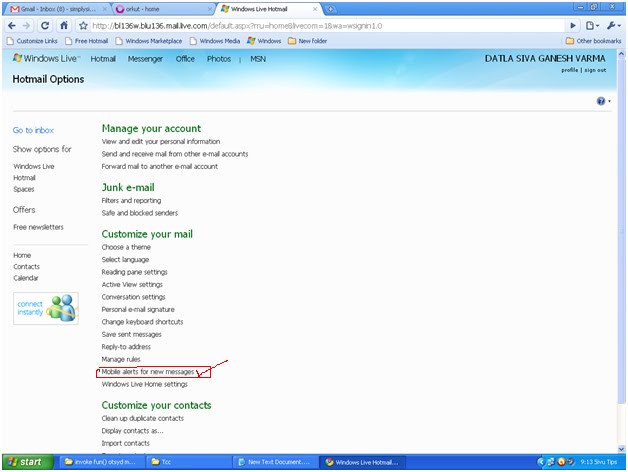This screenshot has width=628, height=472.
Task: Open Office in the top navigation
Action: click(185, 59)
